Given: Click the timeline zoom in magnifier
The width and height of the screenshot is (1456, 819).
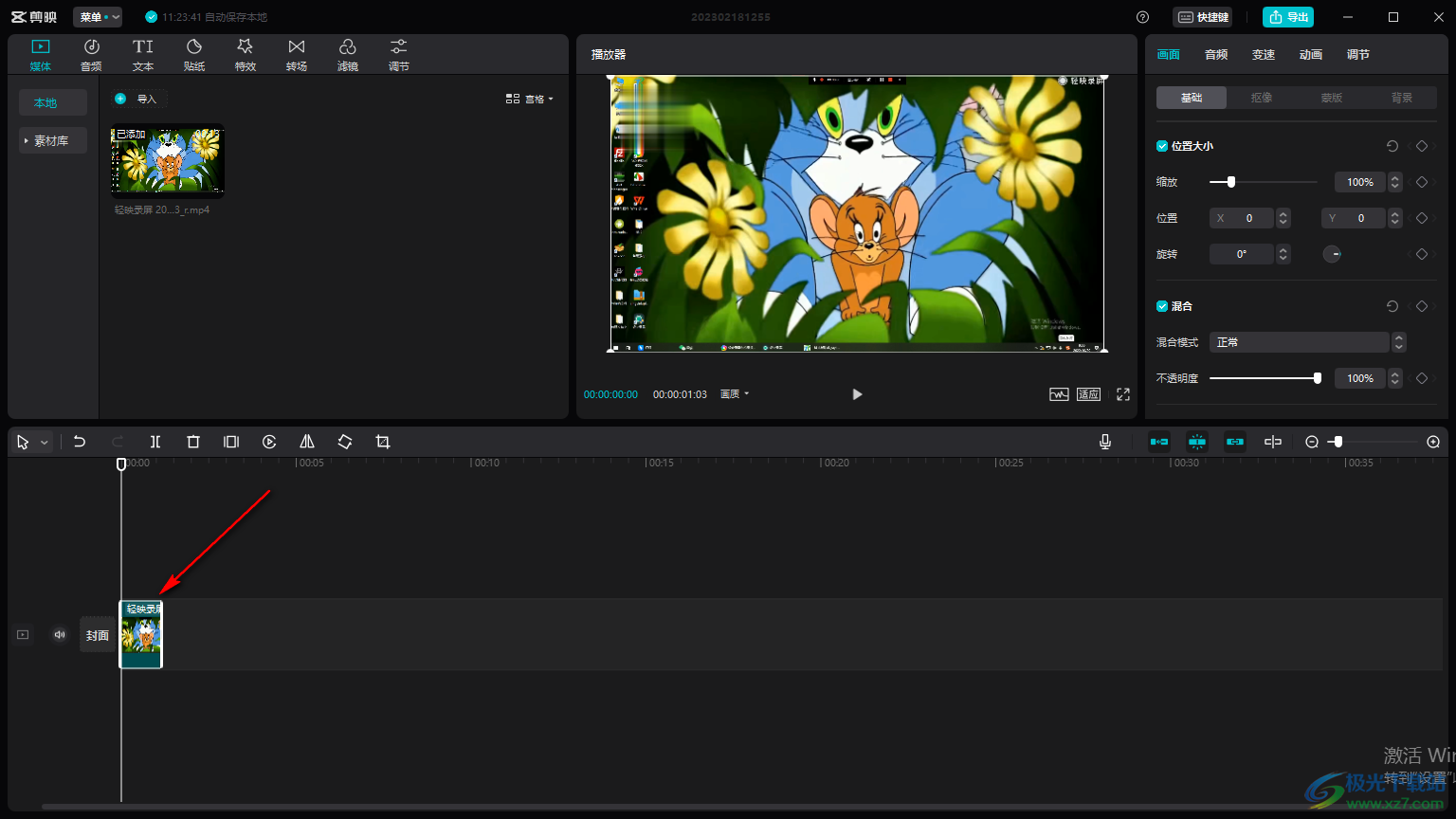Looking at the screenshot, I should pyautogui.click(x=1433, y=442).
